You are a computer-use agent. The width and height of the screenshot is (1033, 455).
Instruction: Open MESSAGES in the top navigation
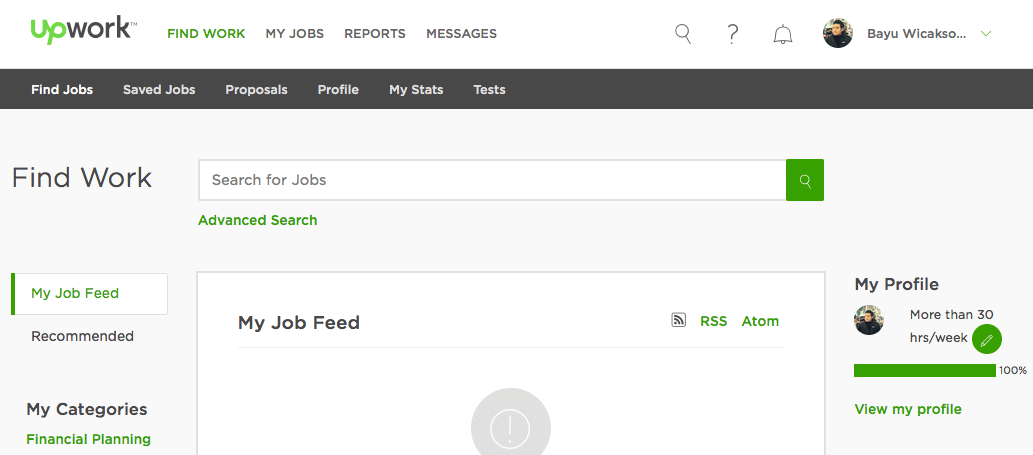(x=461, y=33)
